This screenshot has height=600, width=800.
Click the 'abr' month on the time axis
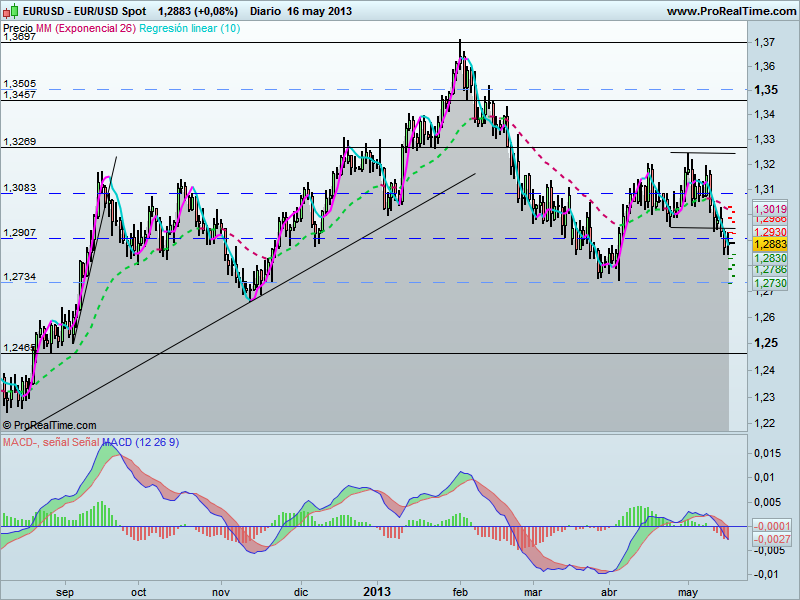point(609,592)
